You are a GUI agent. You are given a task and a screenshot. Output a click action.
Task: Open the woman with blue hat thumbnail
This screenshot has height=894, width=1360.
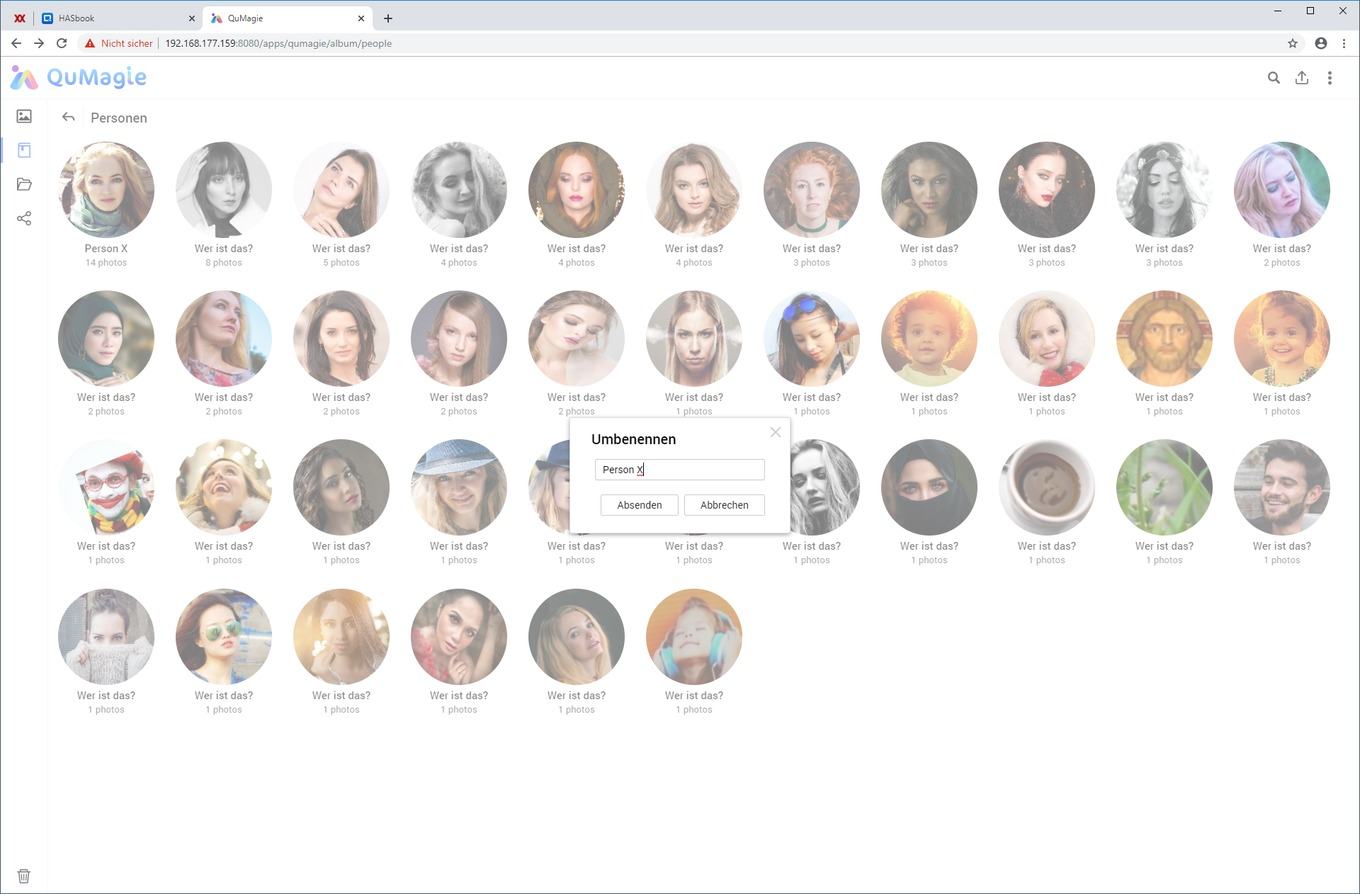[x=459, y=487]
